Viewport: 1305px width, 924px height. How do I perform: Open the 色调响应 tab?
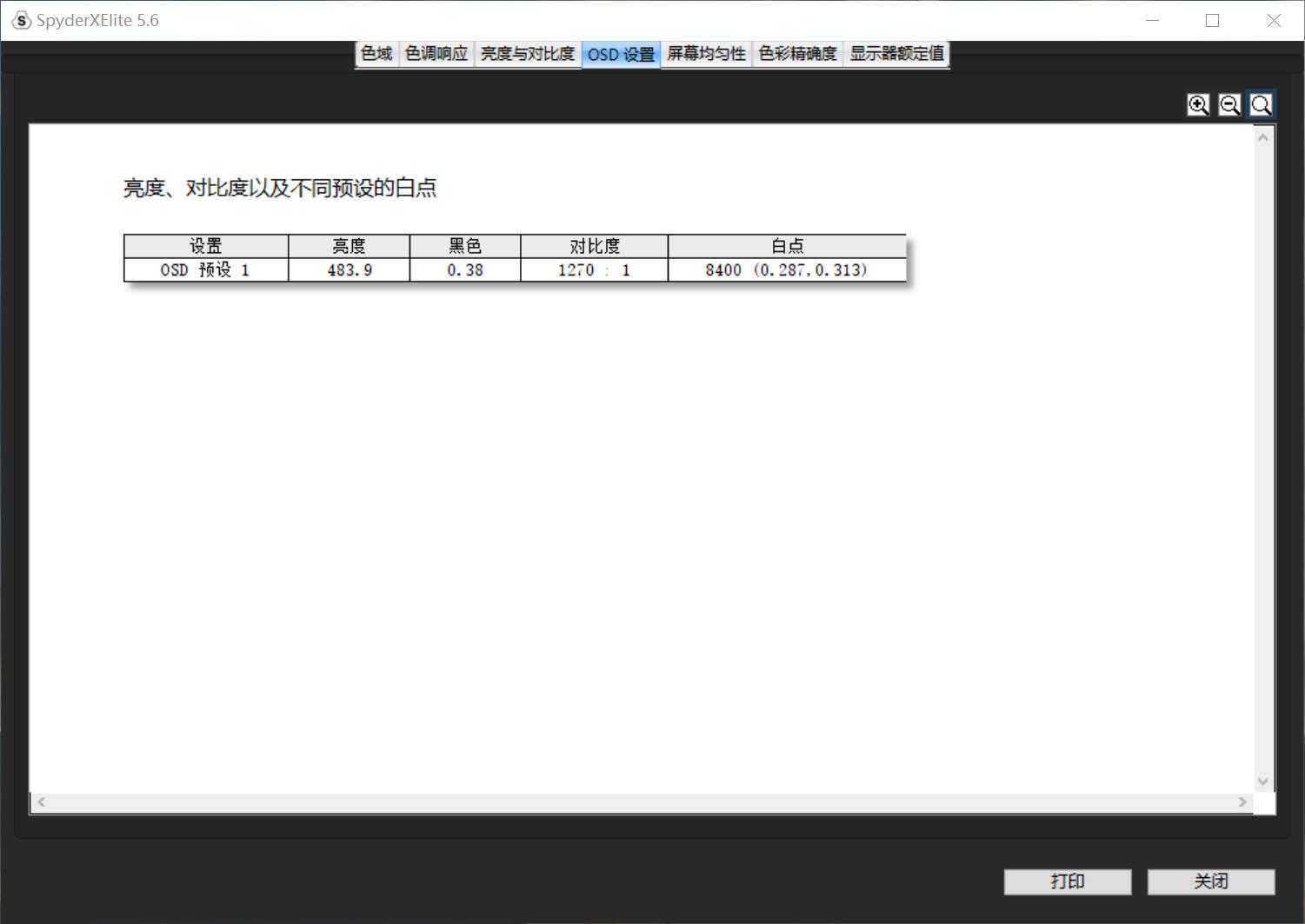point(436,53)
